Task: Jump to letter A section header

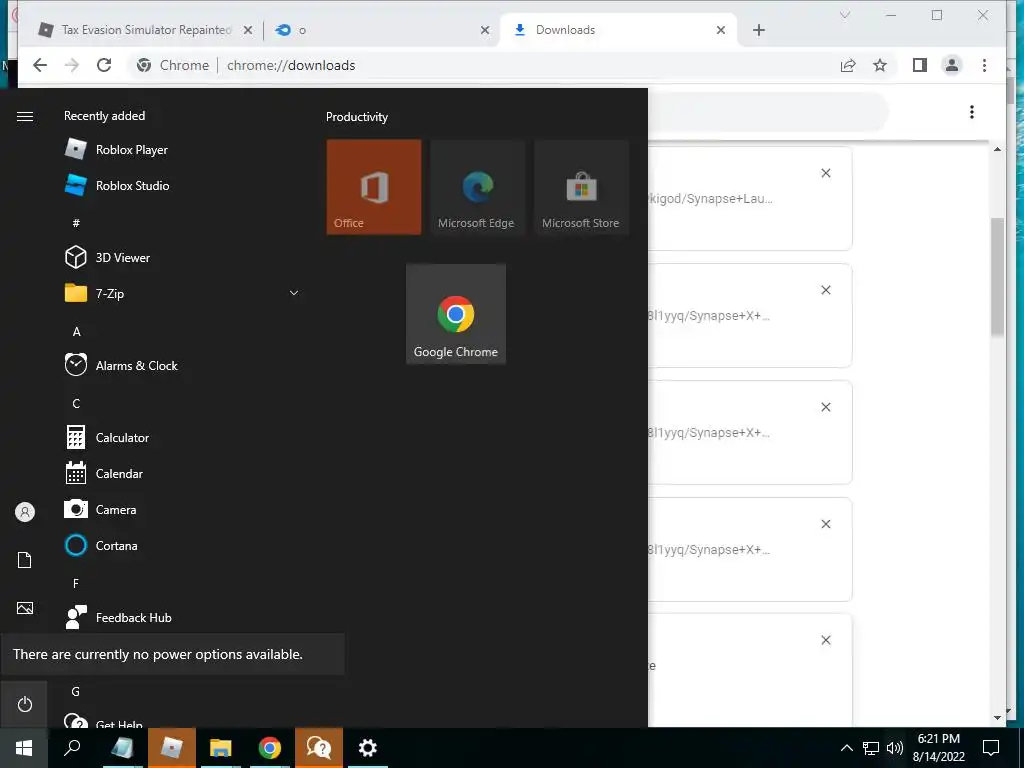Action: (76, 332)
